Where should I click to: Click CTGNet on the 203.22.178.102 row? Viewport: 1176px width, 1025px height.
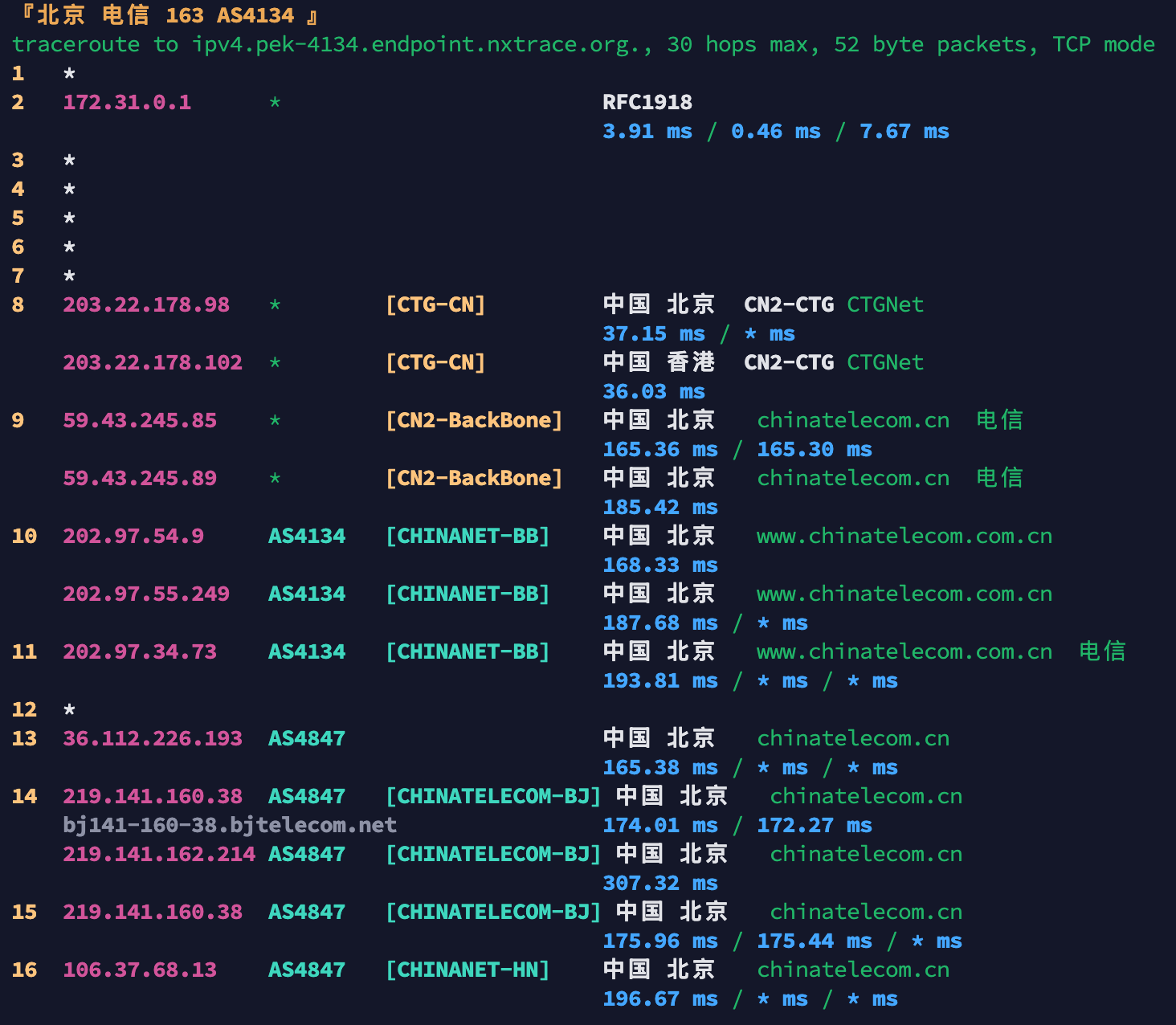pyautogui.click(x=885, y=362)
